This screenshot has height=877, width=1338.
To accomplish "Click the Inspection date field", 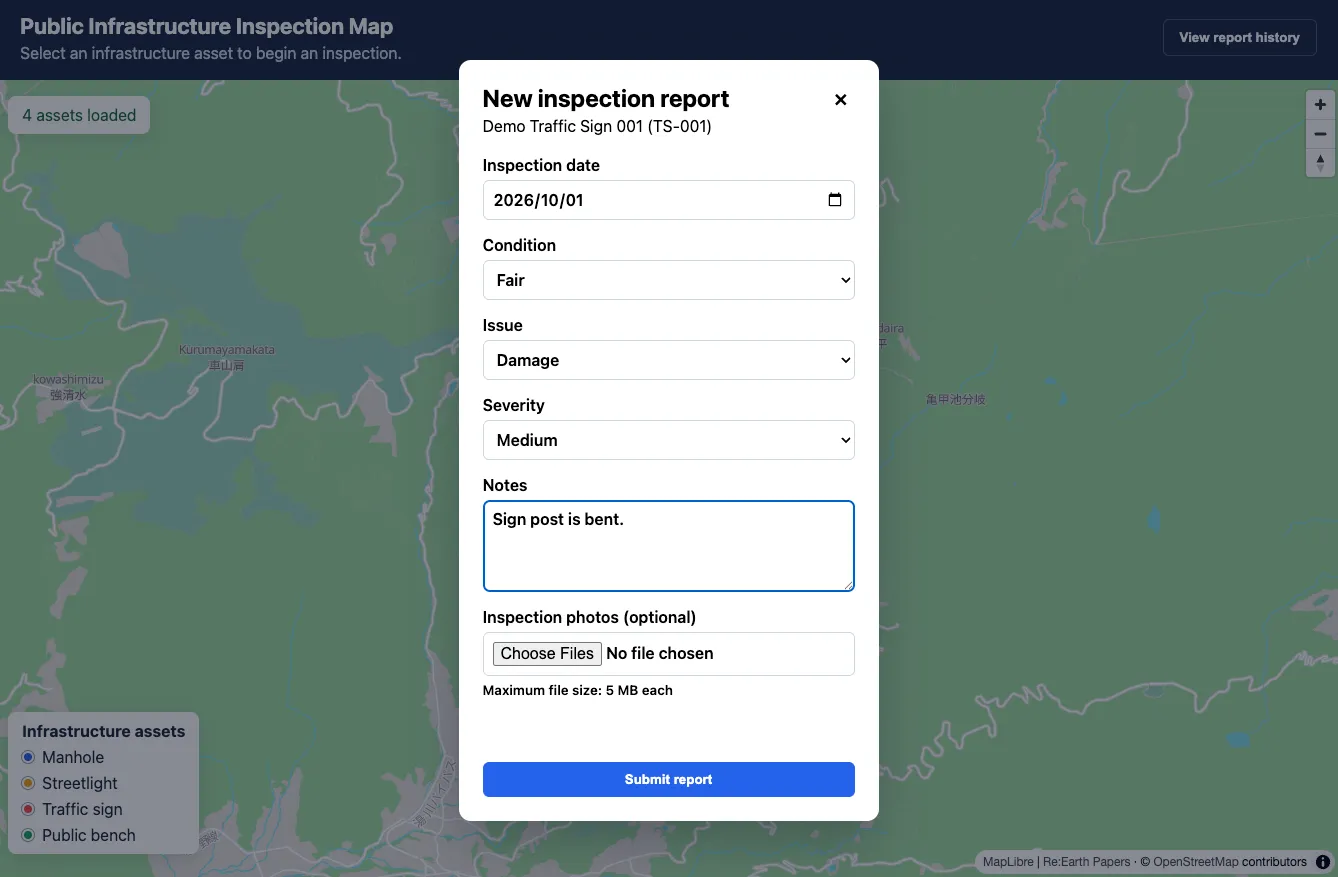I will (668, 200).
